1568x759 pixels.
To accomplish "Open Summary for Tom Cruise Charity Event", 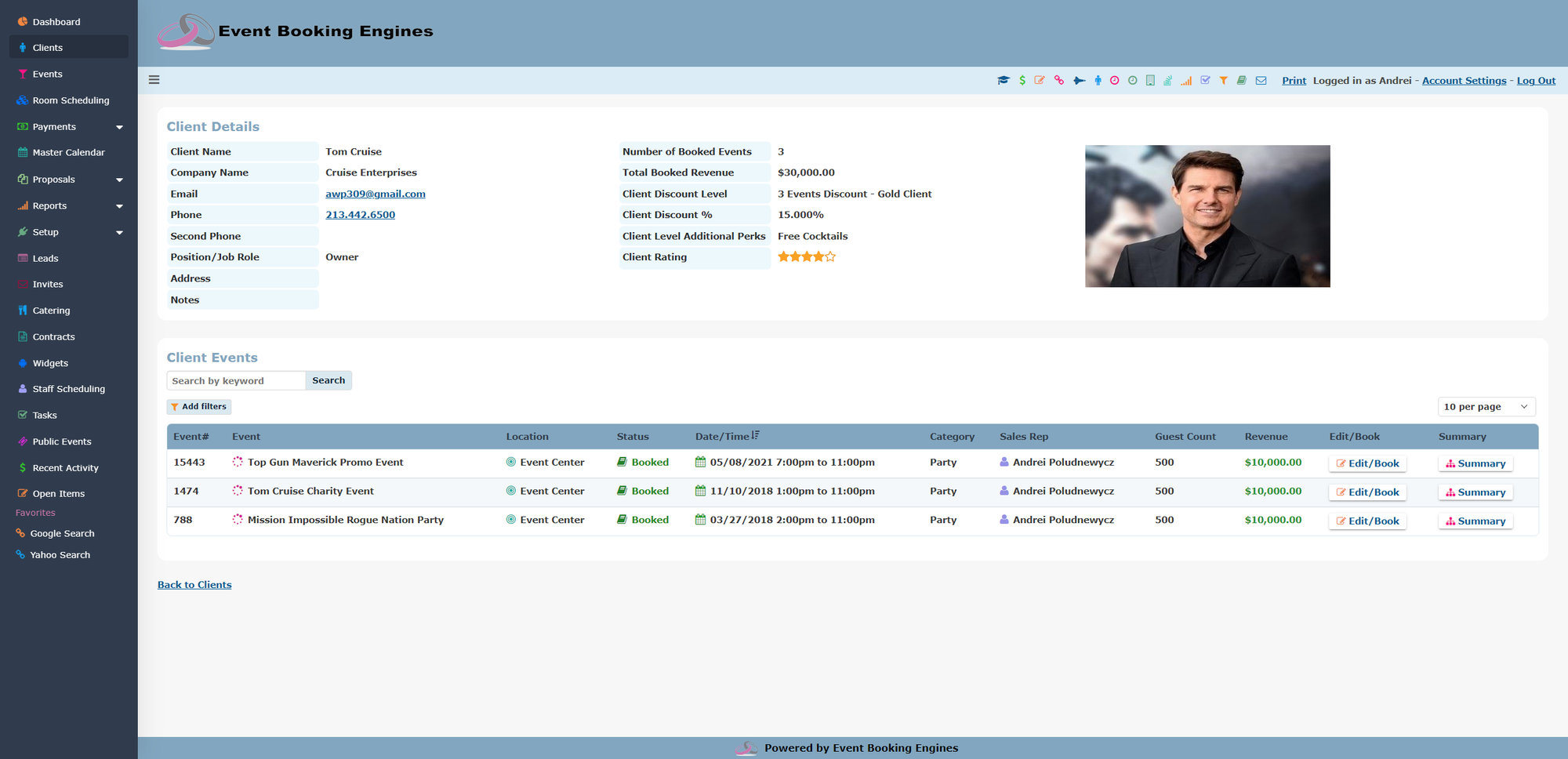I will tap(1475, 492).
